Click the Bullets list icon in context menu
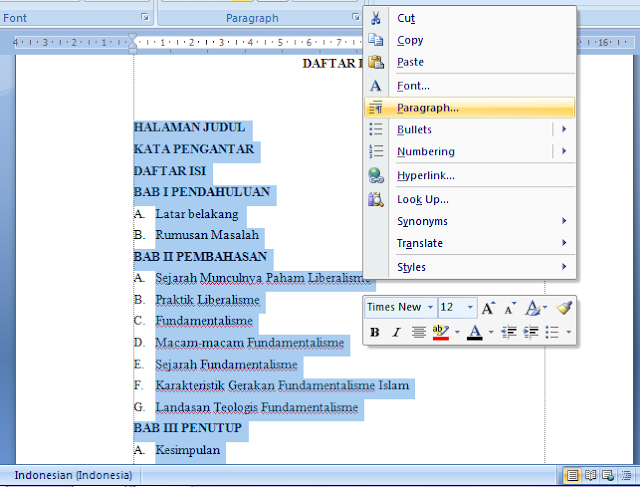The image size is (640, 487). click(x=376, y=129)
